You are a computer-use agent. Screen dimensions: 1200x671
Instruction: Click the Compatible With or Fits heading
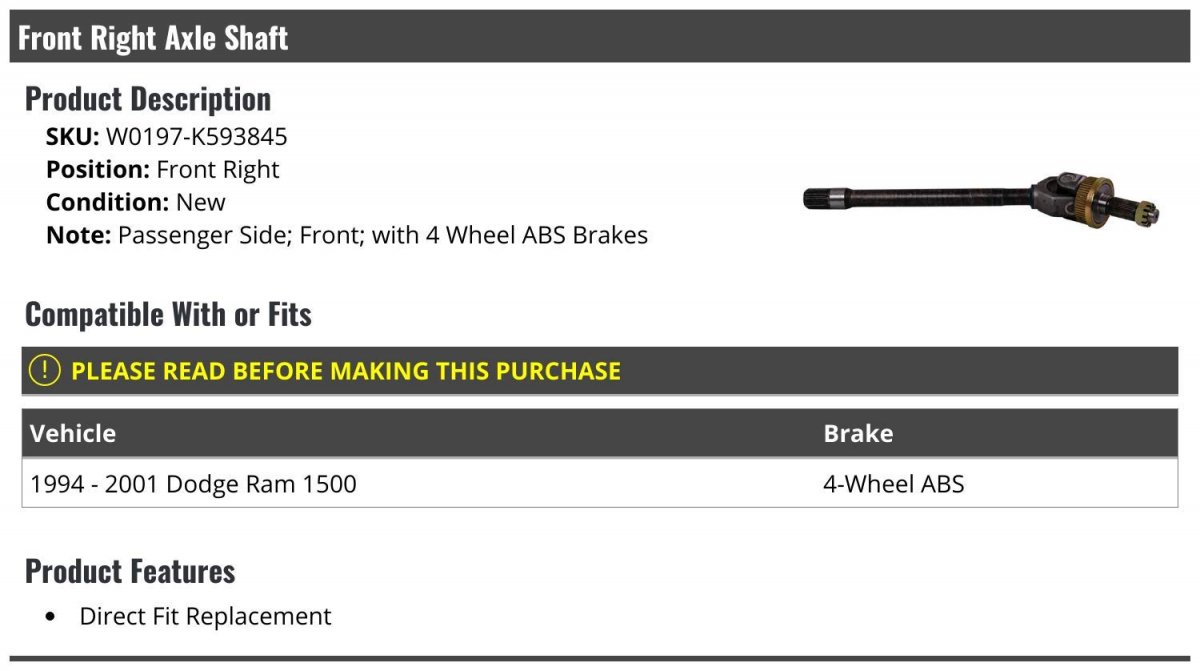(168, 314)
